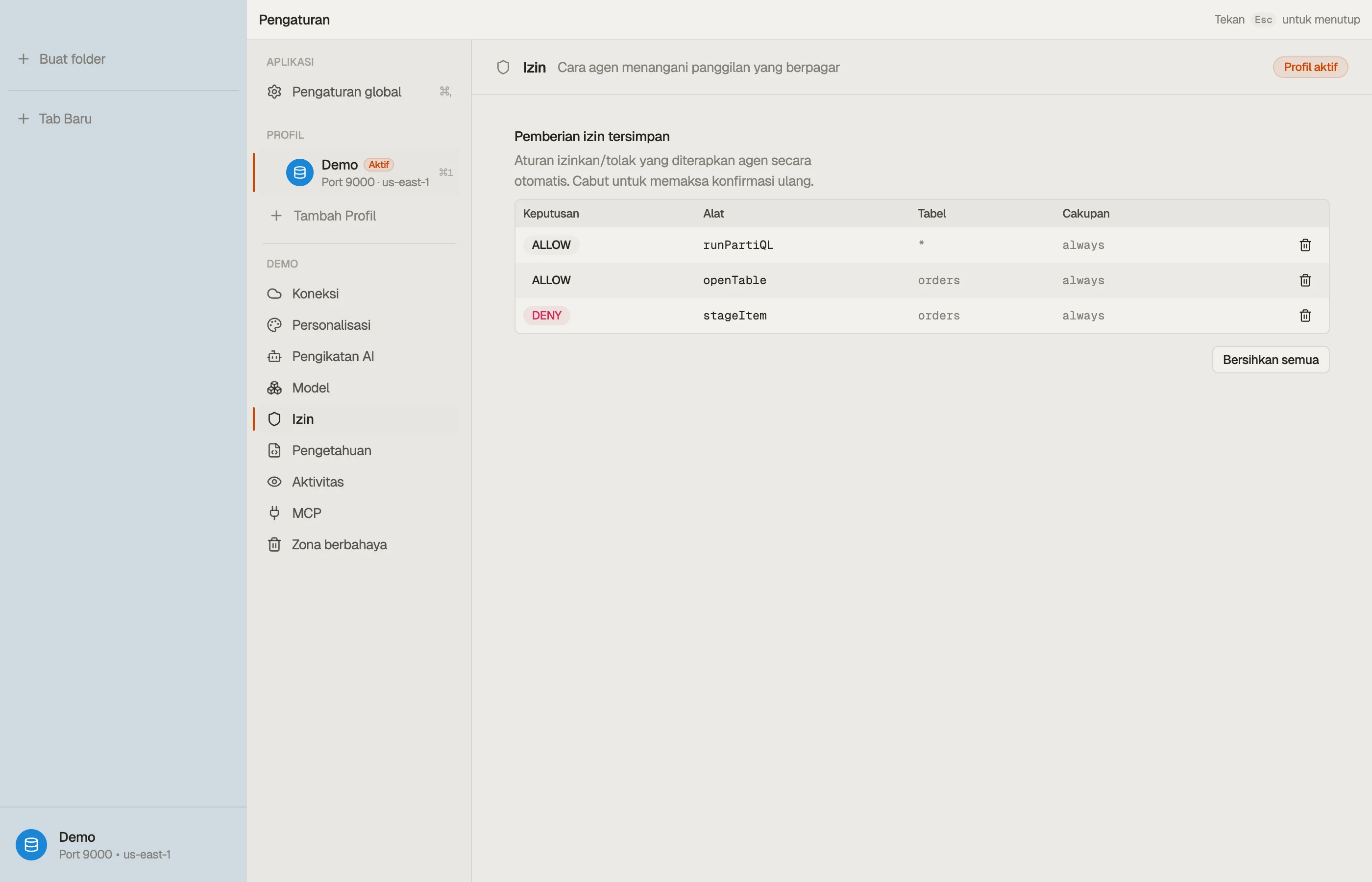Viewport: 1372px width, 882px height.
Task: Click the Aktif badge on Demo profile
Action: coord(378,165)
